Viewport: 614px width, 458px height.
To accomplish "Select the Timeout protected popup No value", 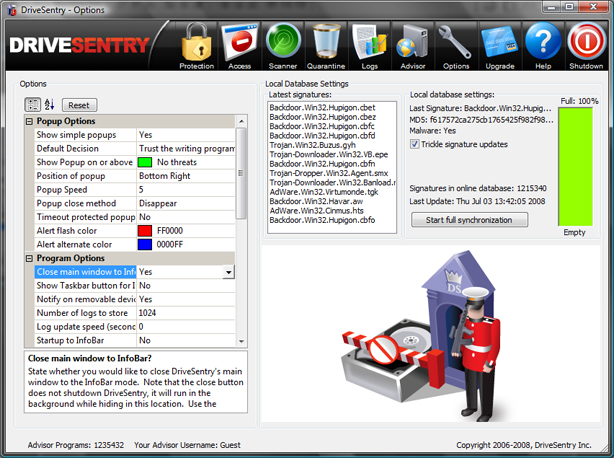I will [186, 217].
